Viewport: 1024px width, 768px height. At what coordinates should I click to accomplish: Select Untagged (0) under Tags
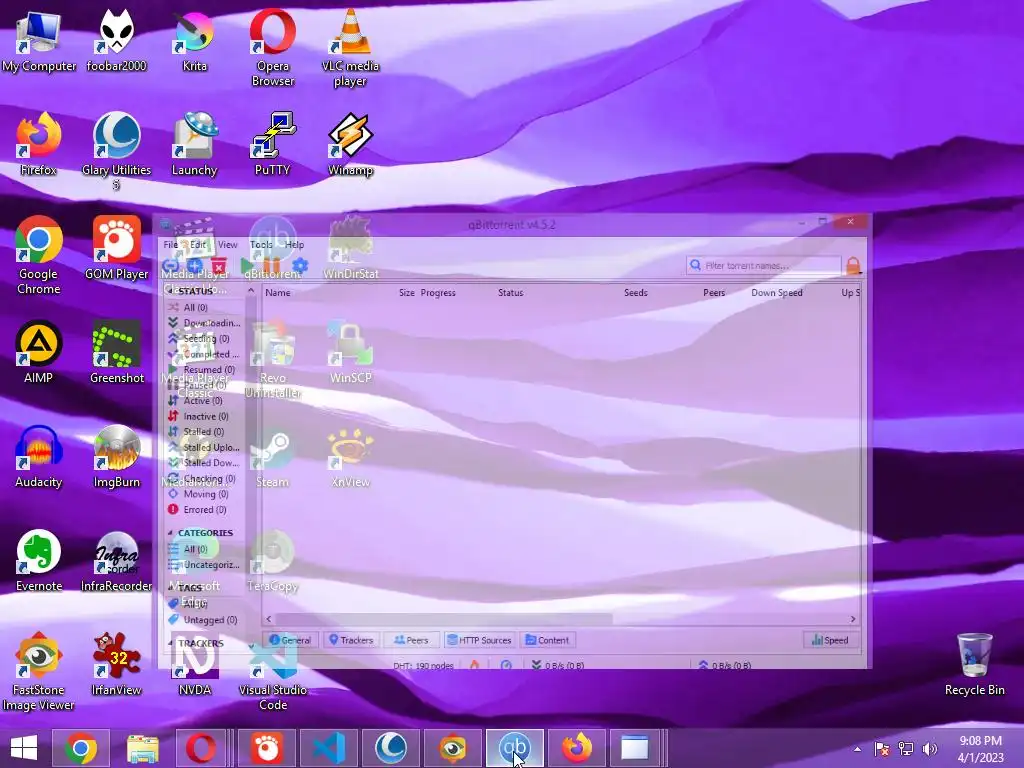pyautogui.click(x=204, y=620)
